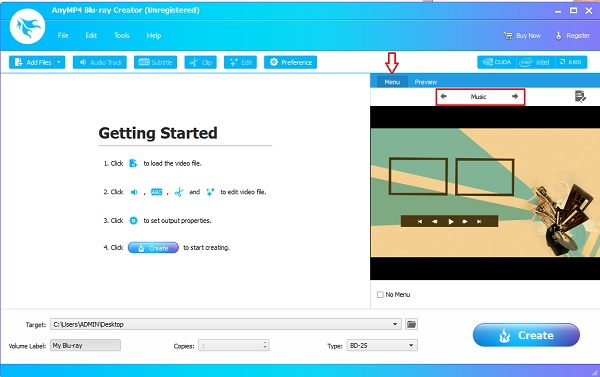This screenshot has width=600, height=377.
Task: Toggle CUDA acceleration
Action: coord(497,62)
